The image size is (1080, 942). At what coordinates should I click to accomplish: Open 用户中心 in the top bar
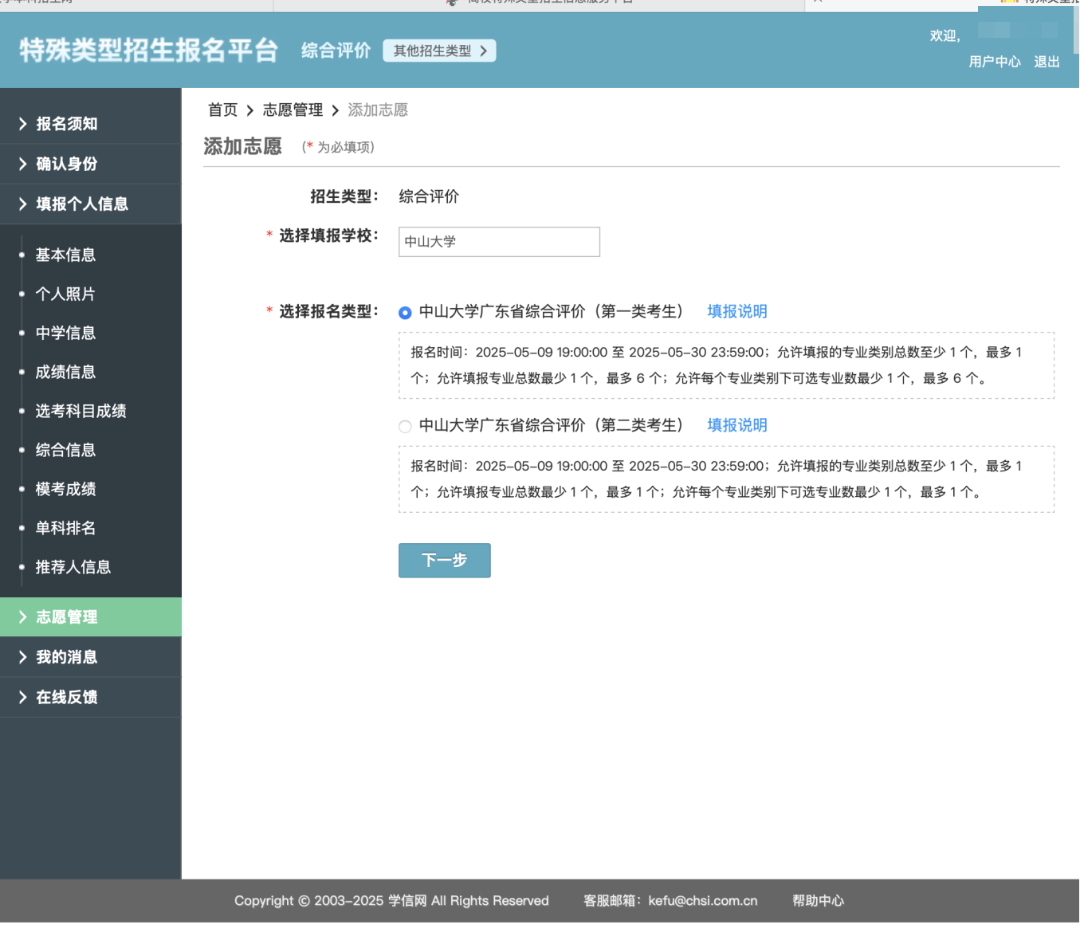993,62
